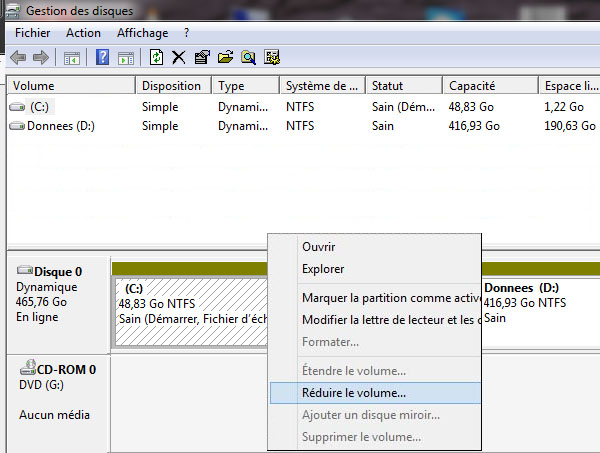Toggle the console tree pane icon
The image size is (600, 453).
(72, 57)
